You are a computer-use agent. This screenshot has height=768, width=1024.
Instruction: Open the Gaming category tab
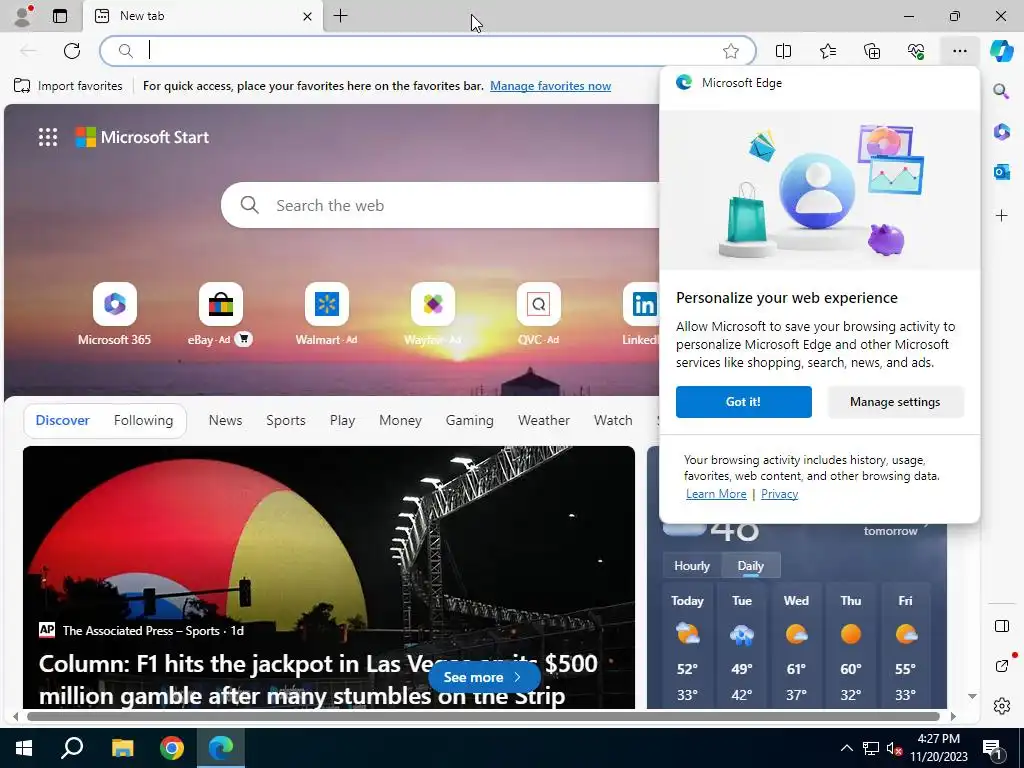click(470, 420)
